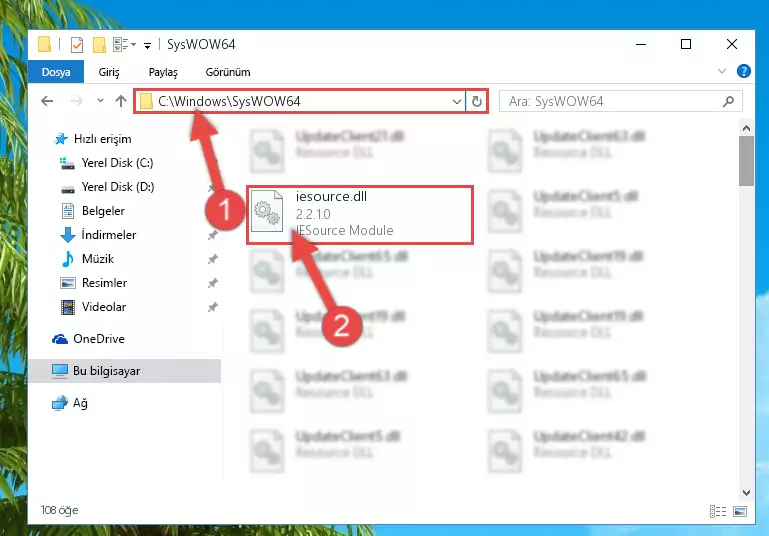
Task: Click the Forward navigation arrow
Action: click(x=77, y=101)
